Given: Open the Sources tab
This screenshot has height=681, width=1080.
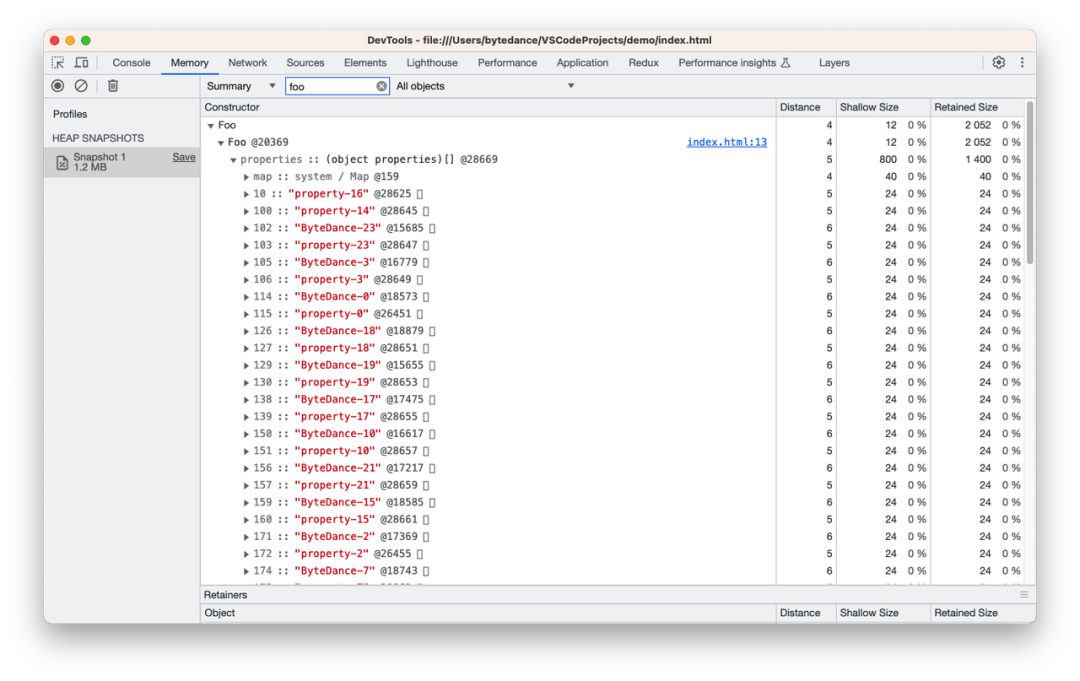Looking at the screenshot, I should 305,63.
